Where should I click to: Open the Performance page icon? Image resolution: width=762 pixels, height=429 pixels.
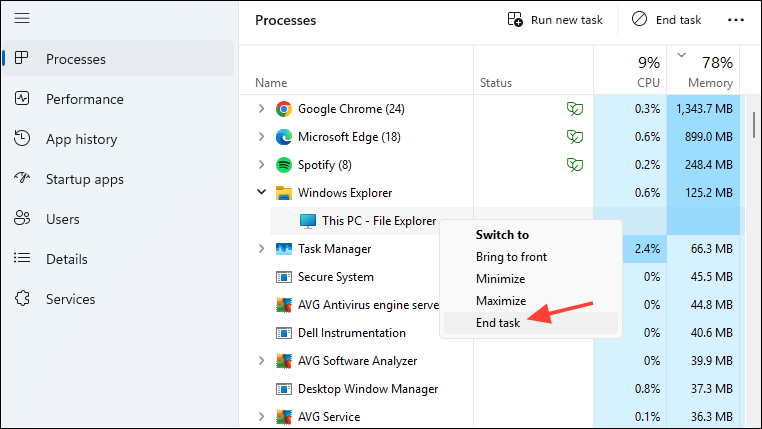coord(22,99)
